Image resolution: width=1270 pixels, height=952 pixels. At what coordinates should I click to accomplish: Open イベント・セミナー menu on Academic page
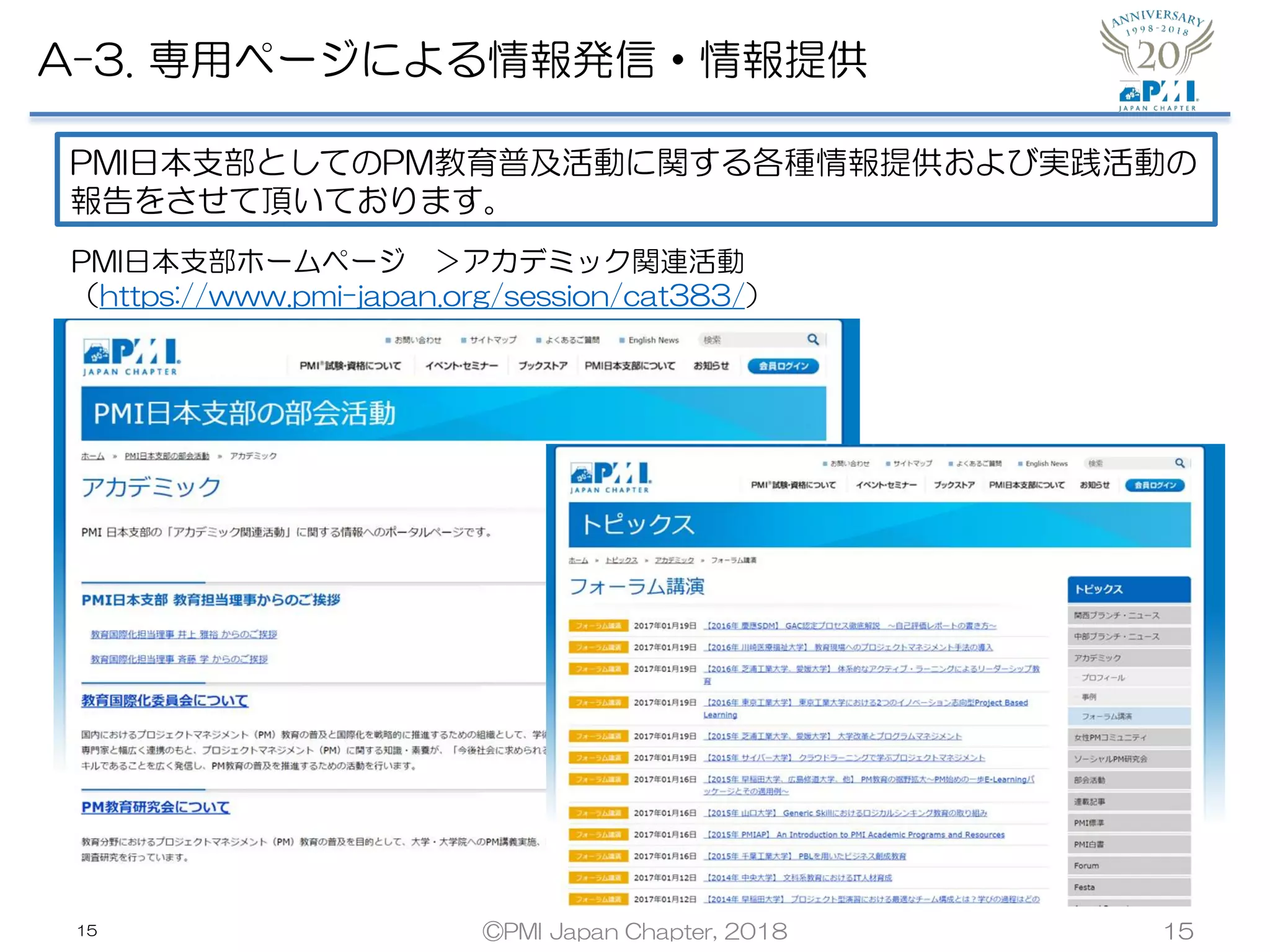coord(461,366)
